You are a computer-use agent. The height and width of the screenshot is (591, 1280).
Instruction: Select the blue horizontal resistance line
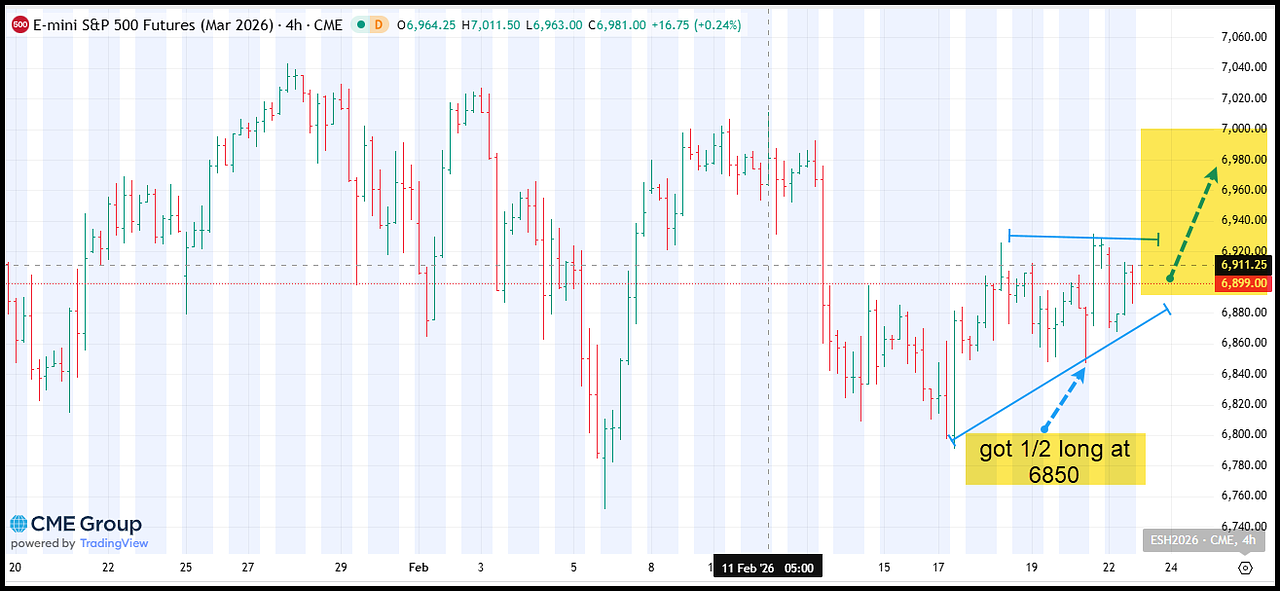1083,237
